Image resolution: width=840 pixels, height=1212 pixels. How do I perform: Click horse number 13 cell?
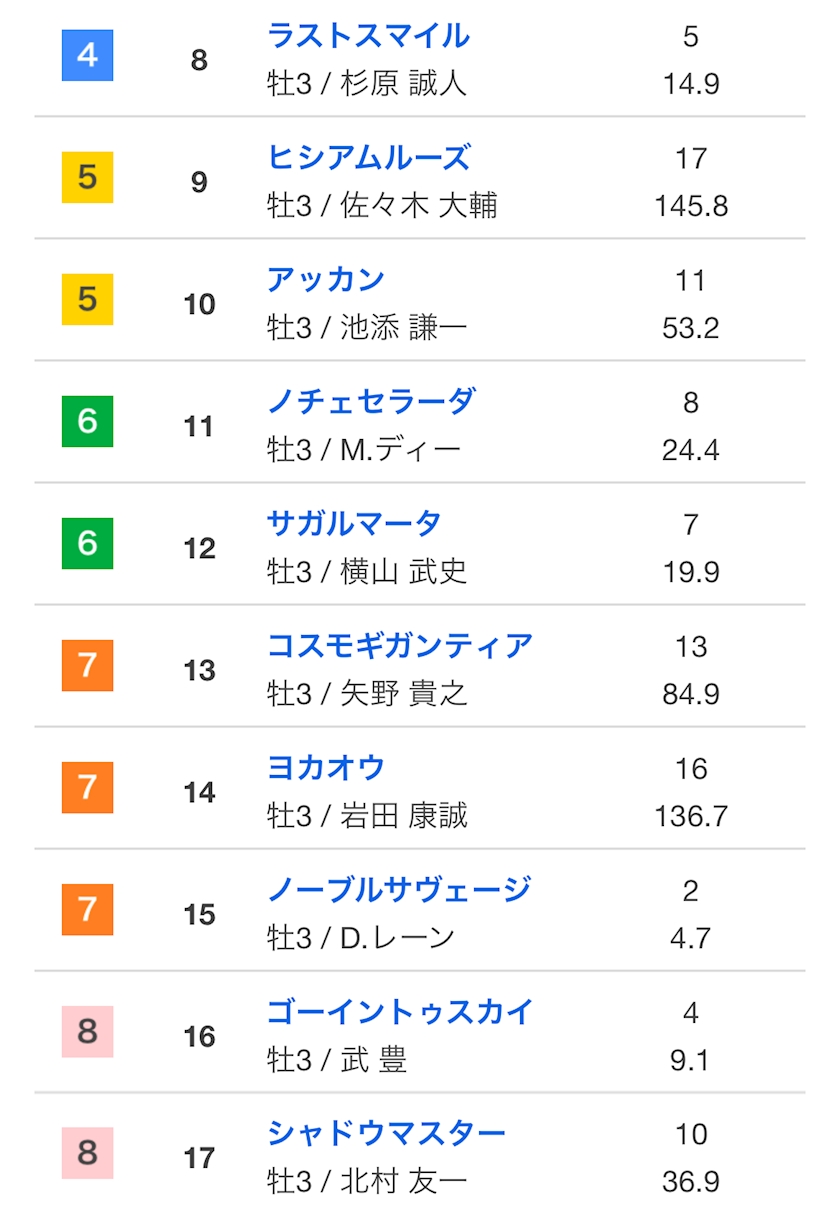pyautogui.click(x=200, y=670)
